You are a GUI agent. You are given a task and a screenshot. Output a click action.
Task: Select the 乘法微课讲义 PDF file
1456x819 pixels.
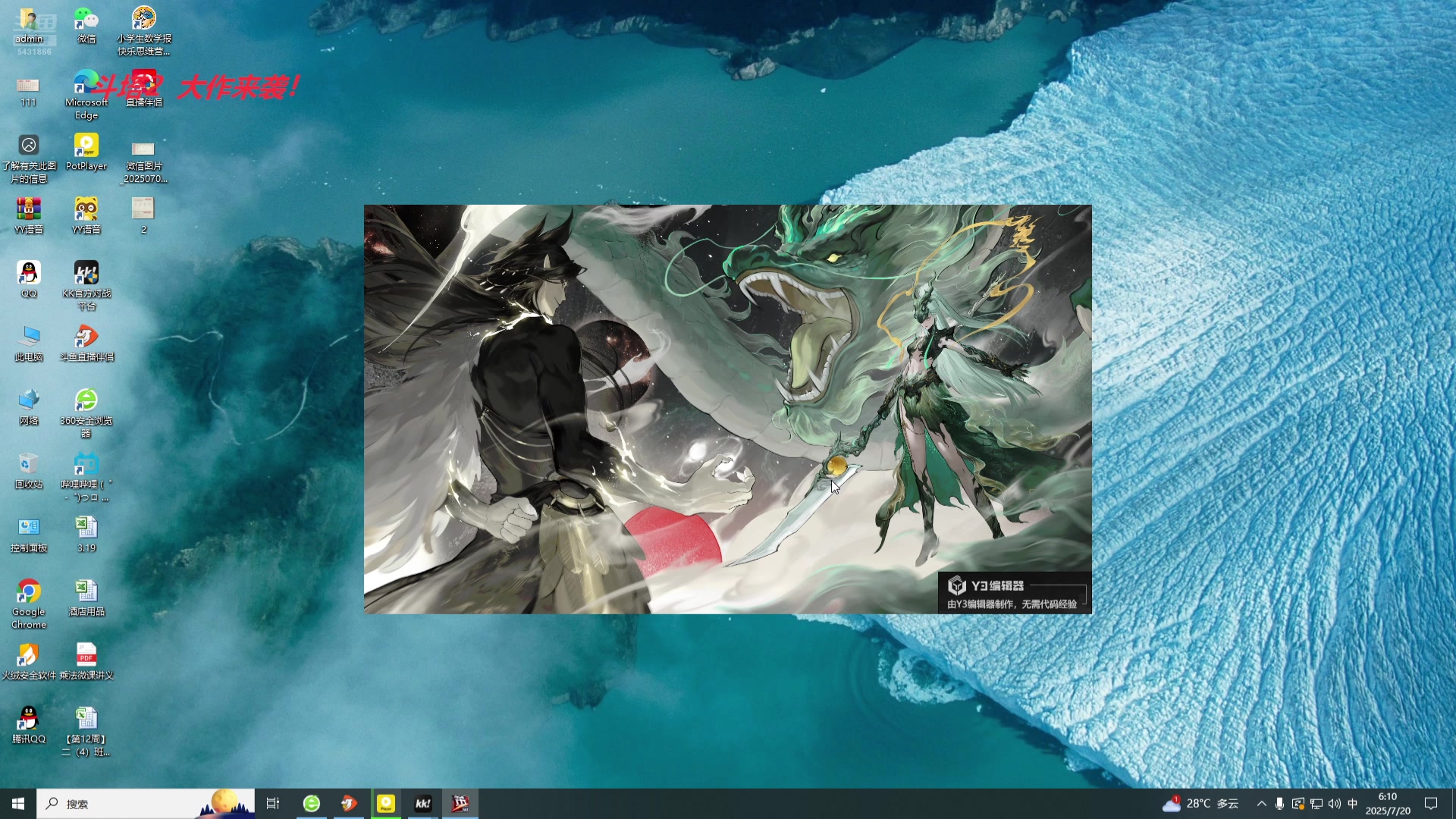point(86,662)
